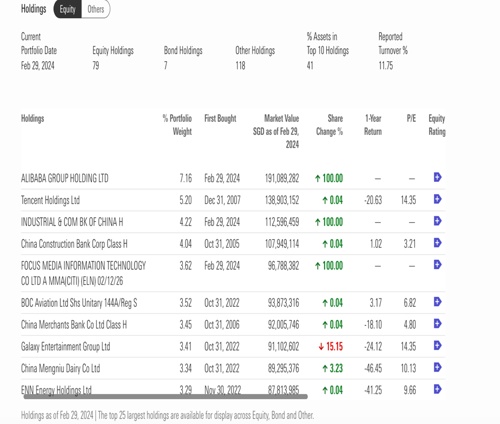Click the Equity Rating column header

pyautogui.click(x=437, y=125)
